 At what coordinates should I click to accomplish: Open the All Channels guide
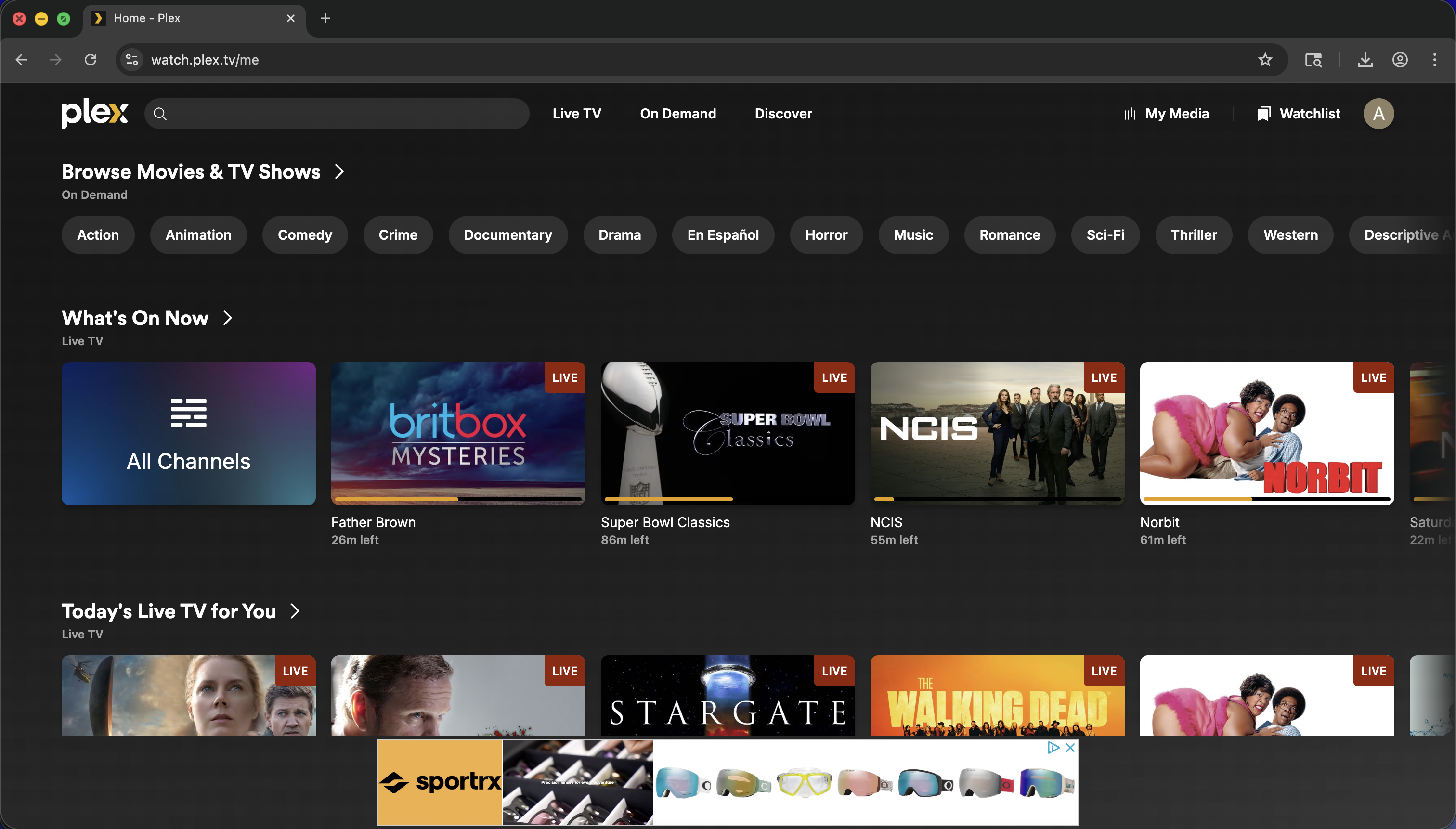pos(188,433)
